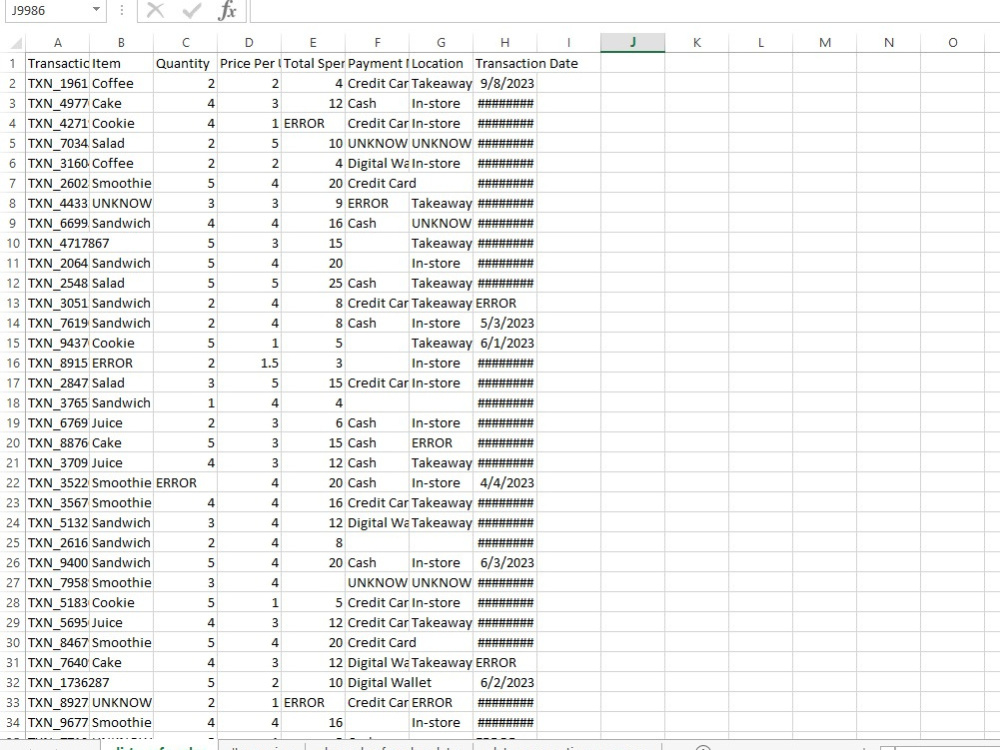The image size is (1000, 750).
Task: Click the ERROR location cell in row 20
Action: [x=441, y=443]
